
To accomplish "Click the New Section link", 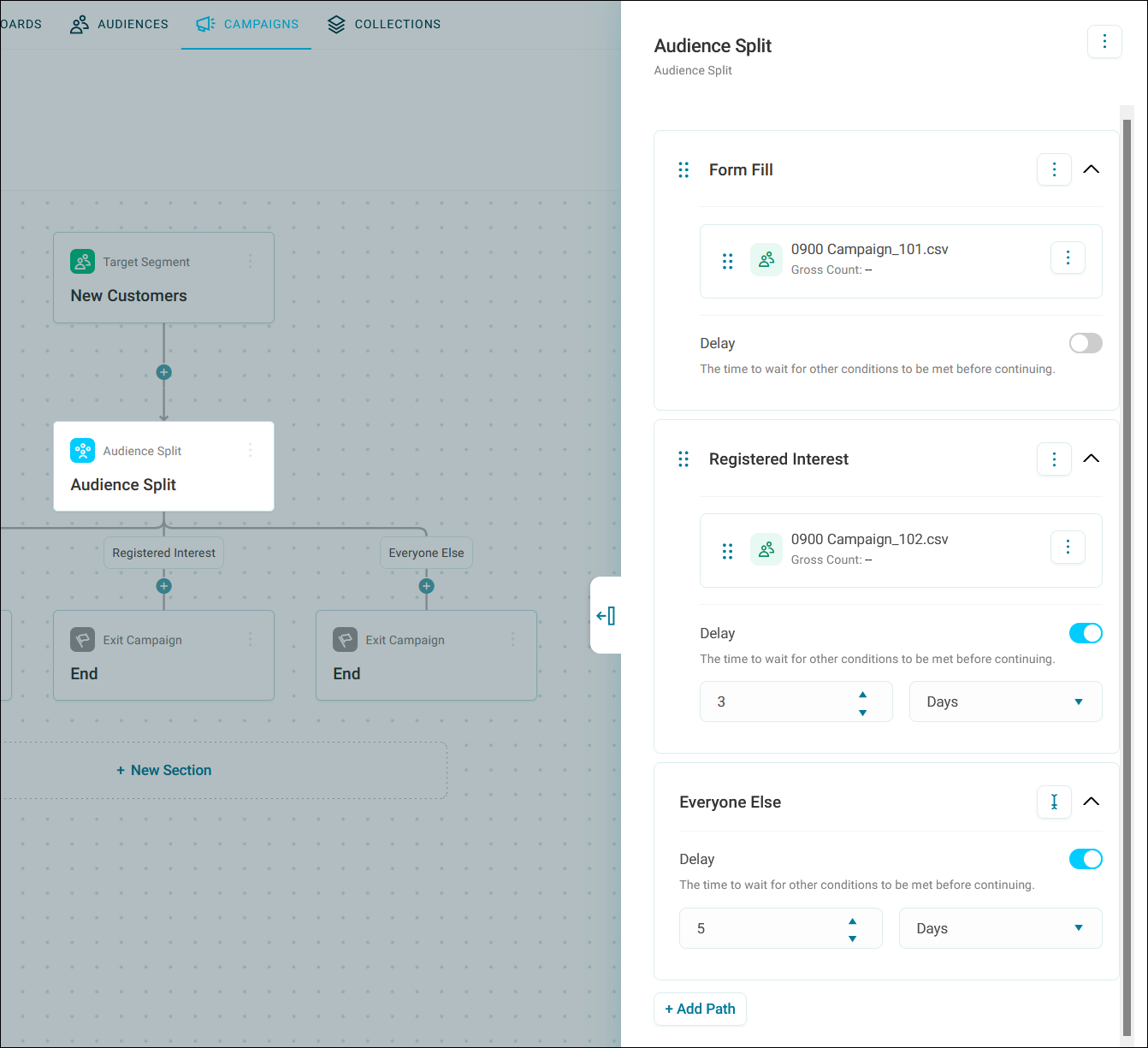I will coord(164,770).
